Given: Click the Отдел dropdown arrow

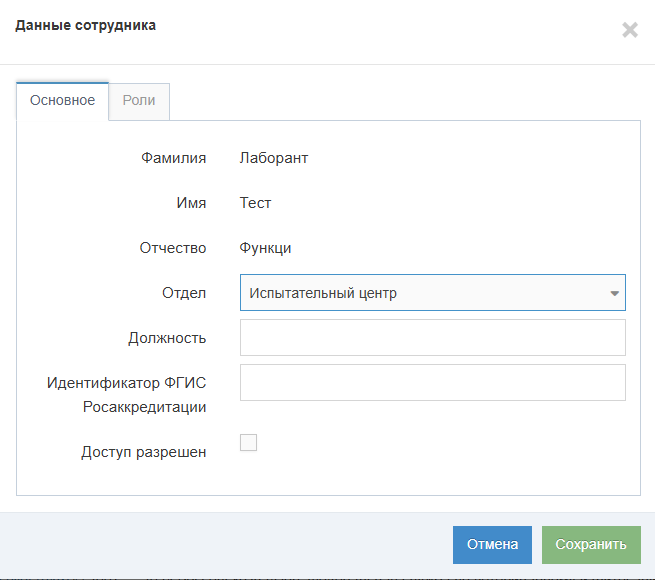Looking at the screenshot, I should (x=613, y=293).
